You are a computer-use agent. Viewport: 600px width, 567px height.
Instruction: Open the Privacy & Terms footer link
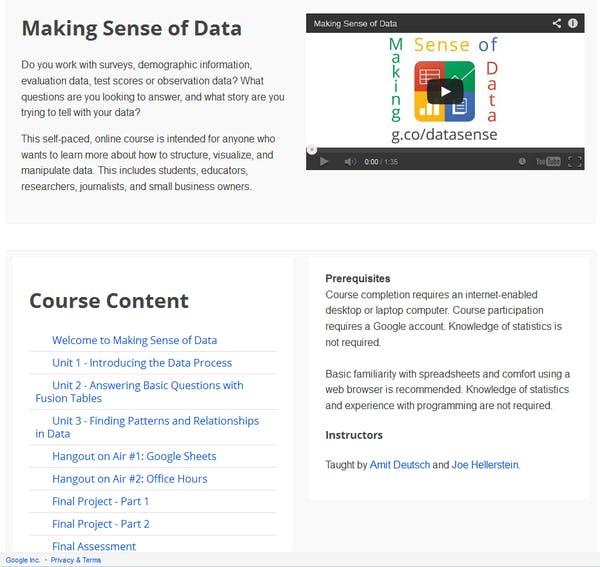point(76,560)
